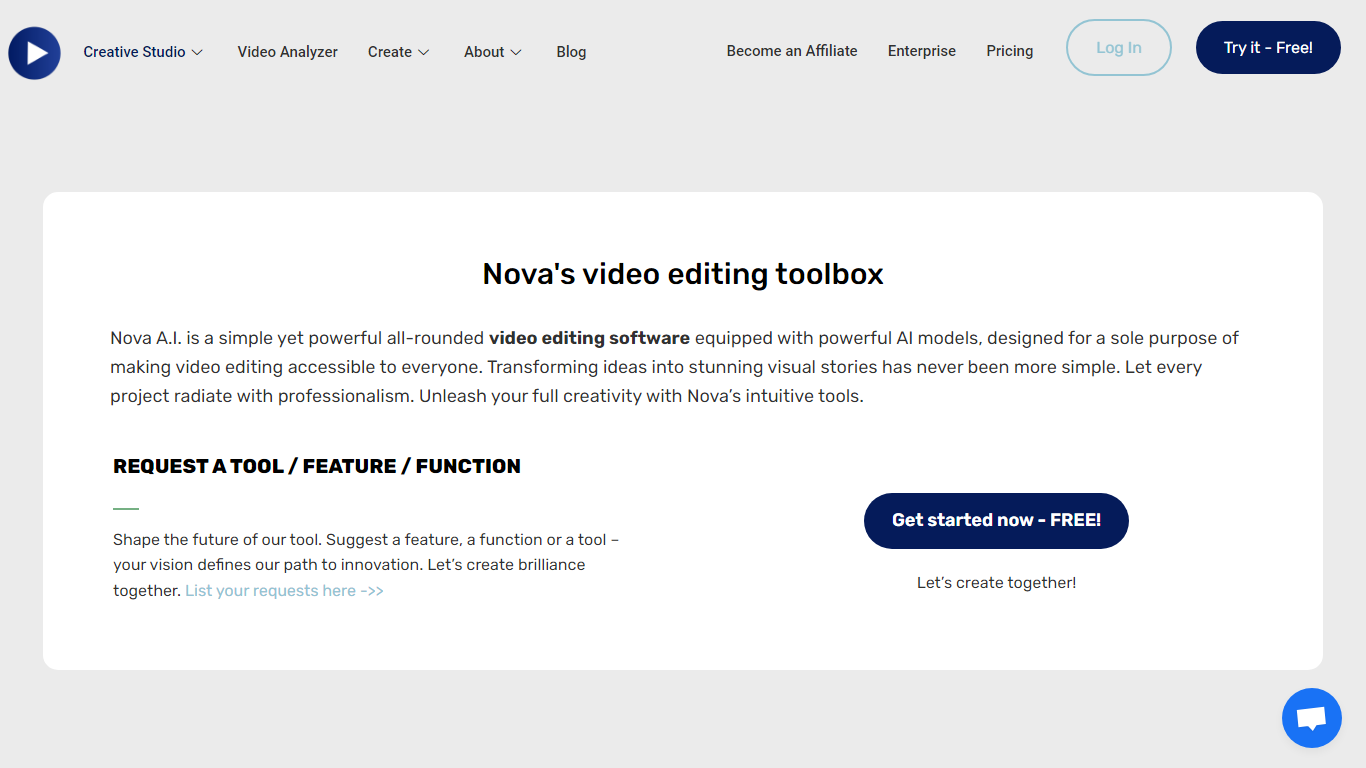Click the About menu label
This screenshot has height=768, width=1366.
pyautogui.click(x=484, y=52)
